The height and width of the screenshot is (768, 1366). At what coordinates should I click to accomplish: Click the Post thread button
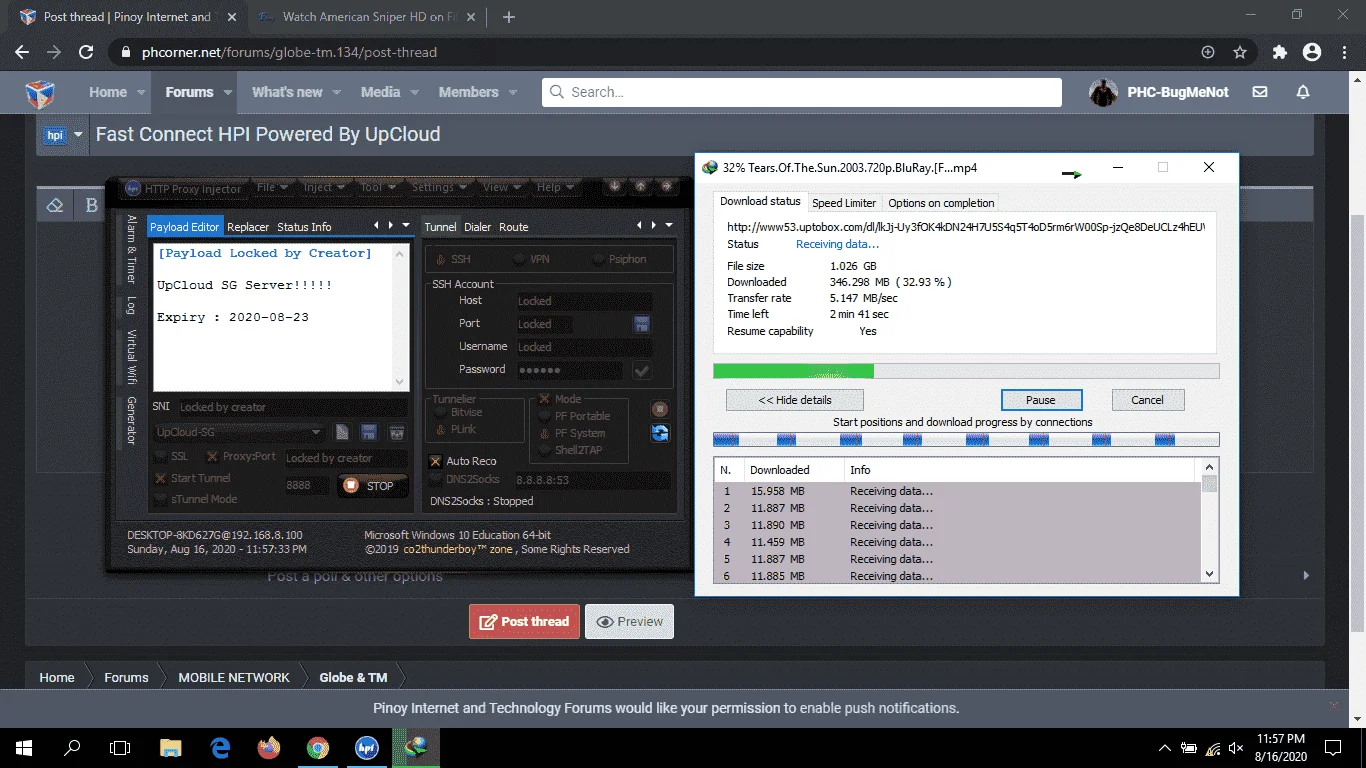pos(524,621)
